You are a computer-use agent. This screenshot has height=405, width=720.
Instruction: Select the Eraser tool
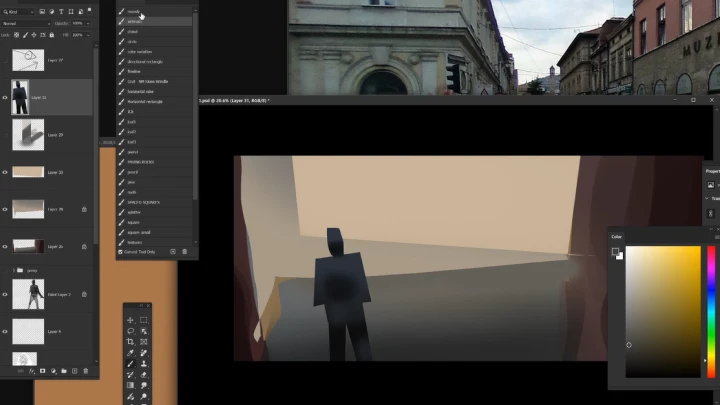pos(144,375)
